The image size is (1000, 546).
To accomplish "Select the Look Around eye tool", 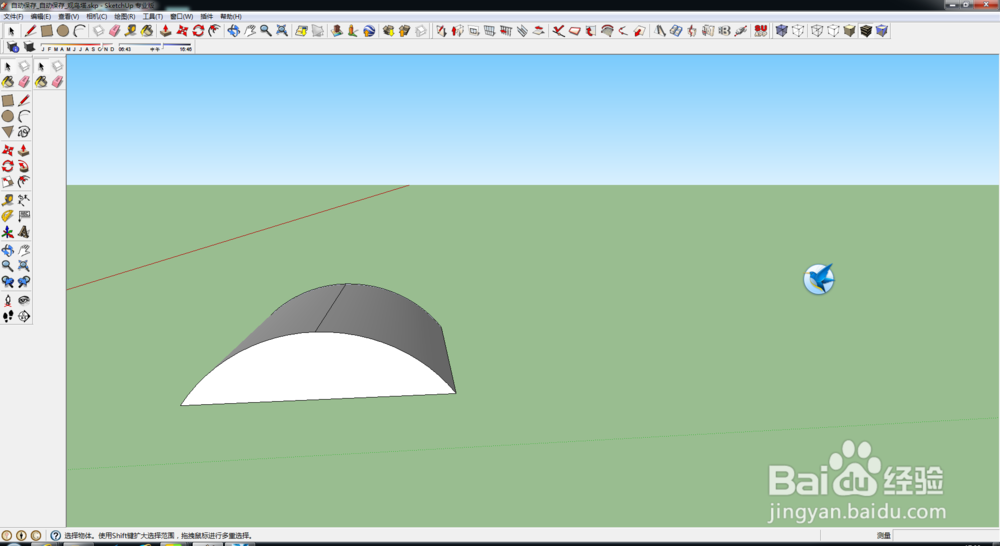I will [x=24, y=300].
